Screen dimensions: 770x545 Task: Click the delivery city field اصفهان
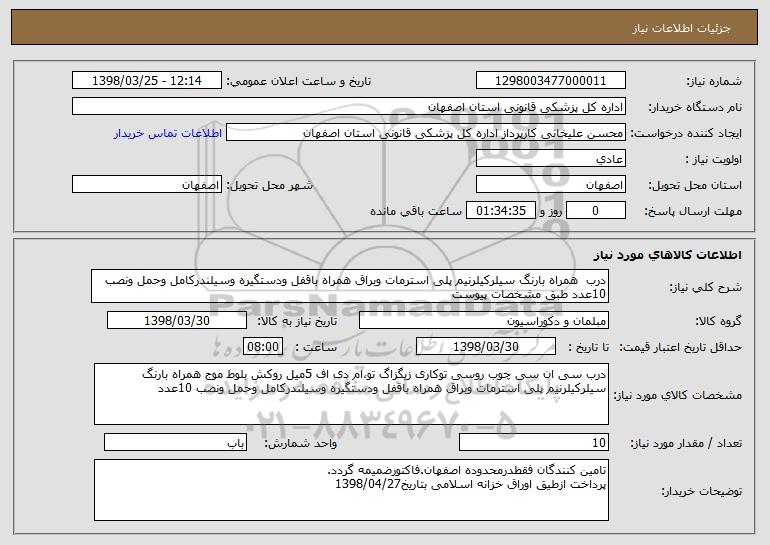tap(147, 185)
